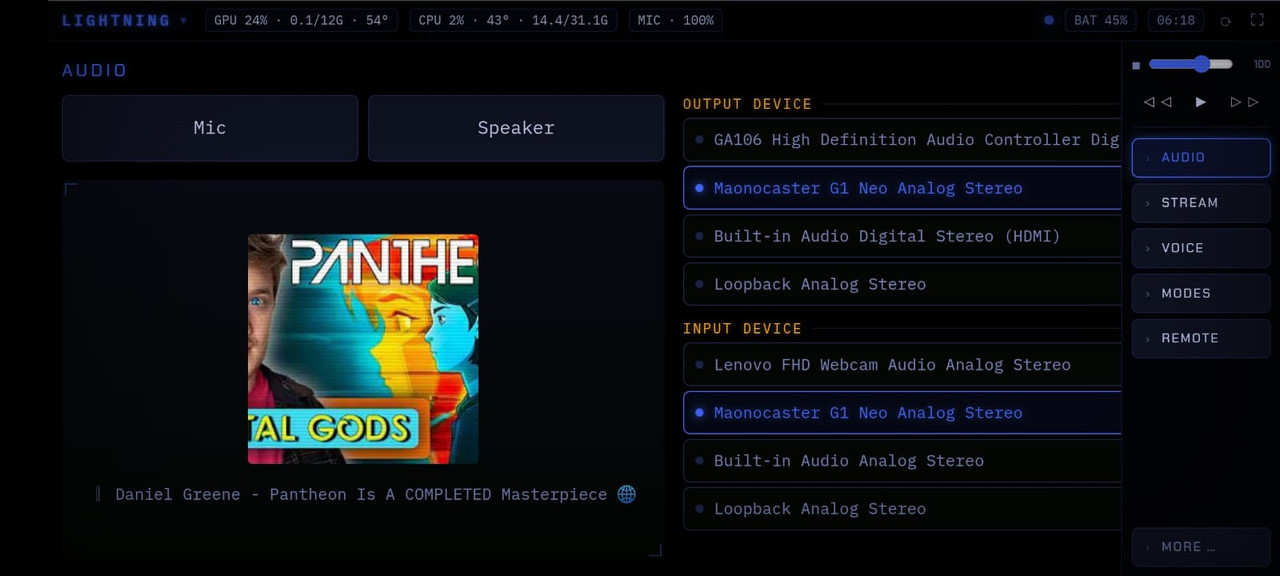Skip to previous track with rewind icon
Screen dimensions: 1280x576
click(1157, 102)
